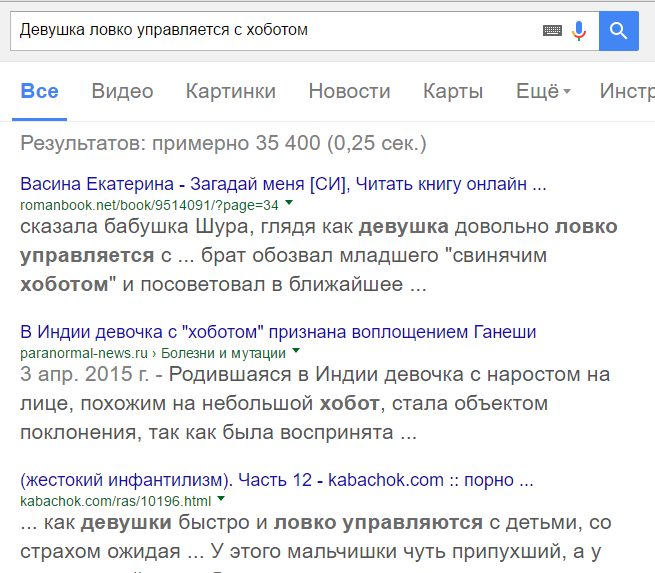Viewport: 655px width, 573px height.
Task: Open the Новости tab
Action: [349, 91]
